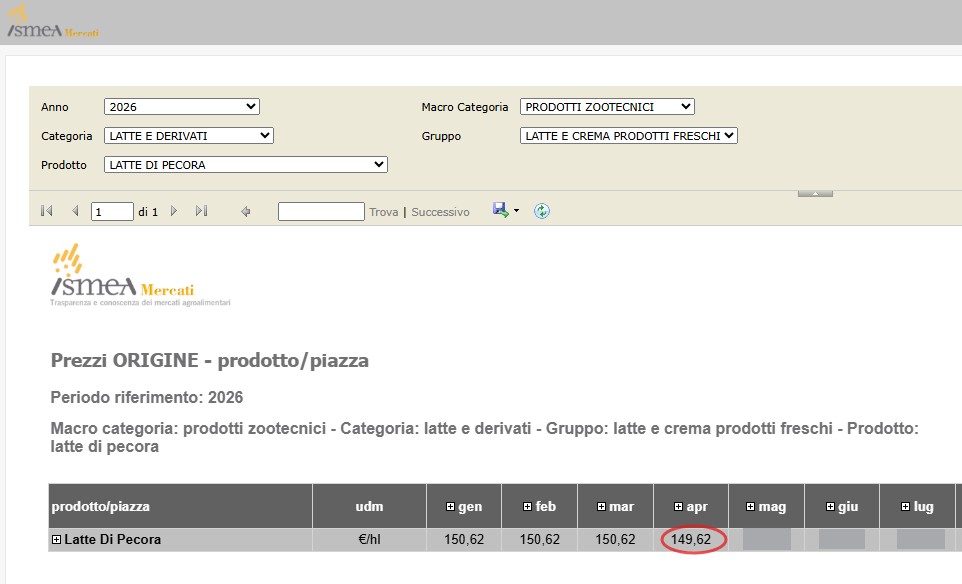Jump to last report page
This screenshot has height=584, width=962.
201,211
